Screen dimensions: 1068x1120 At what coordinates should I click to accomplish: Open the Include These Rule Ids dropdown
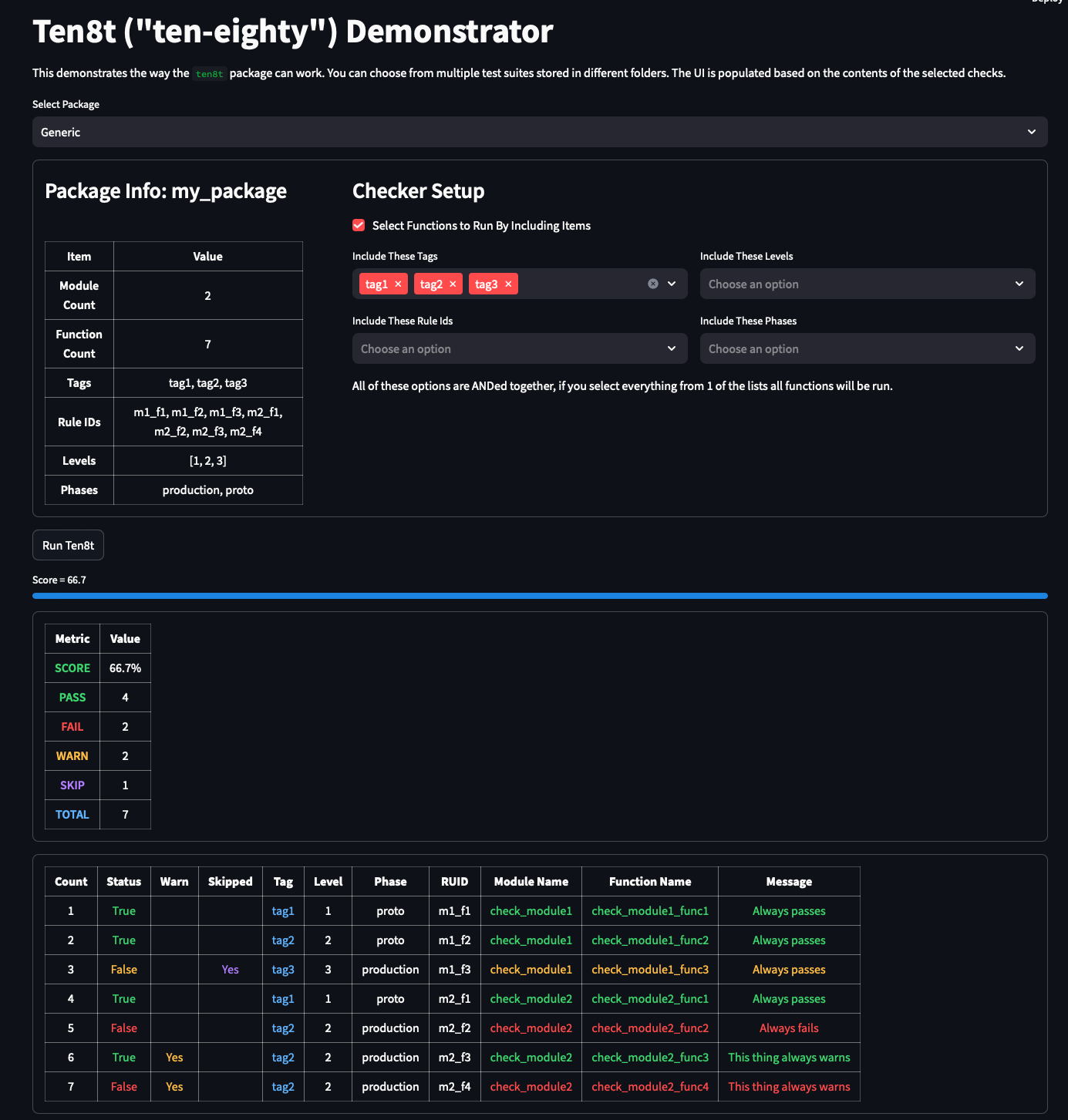tap(520, 348)
